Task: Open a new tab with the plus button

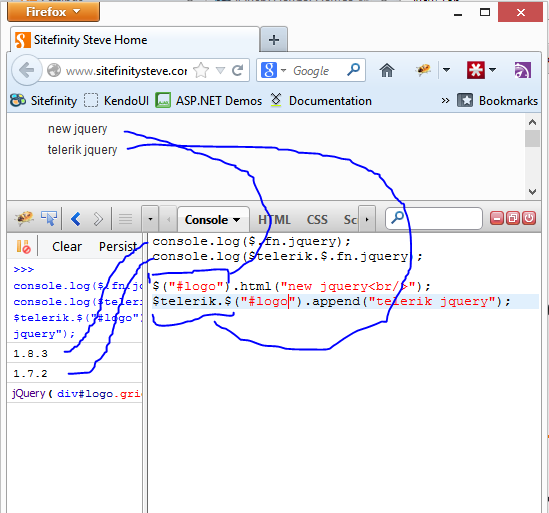Action: click(274, 40)
